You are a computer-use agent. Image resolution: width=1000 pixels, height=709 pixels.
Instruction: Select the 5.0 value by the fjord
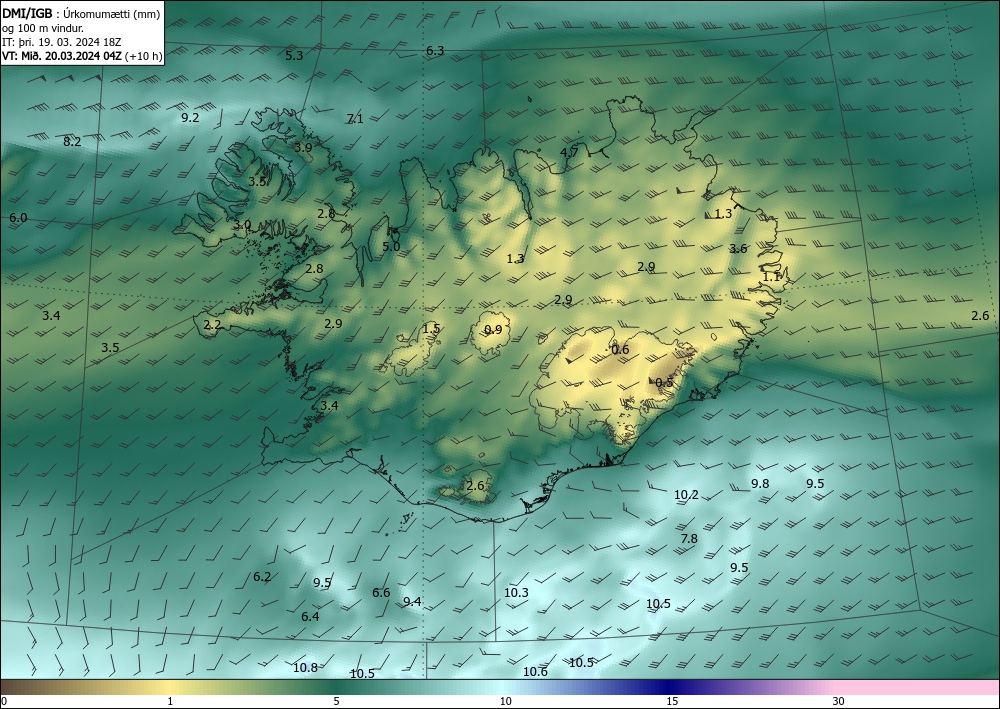(x=391, y=246)
